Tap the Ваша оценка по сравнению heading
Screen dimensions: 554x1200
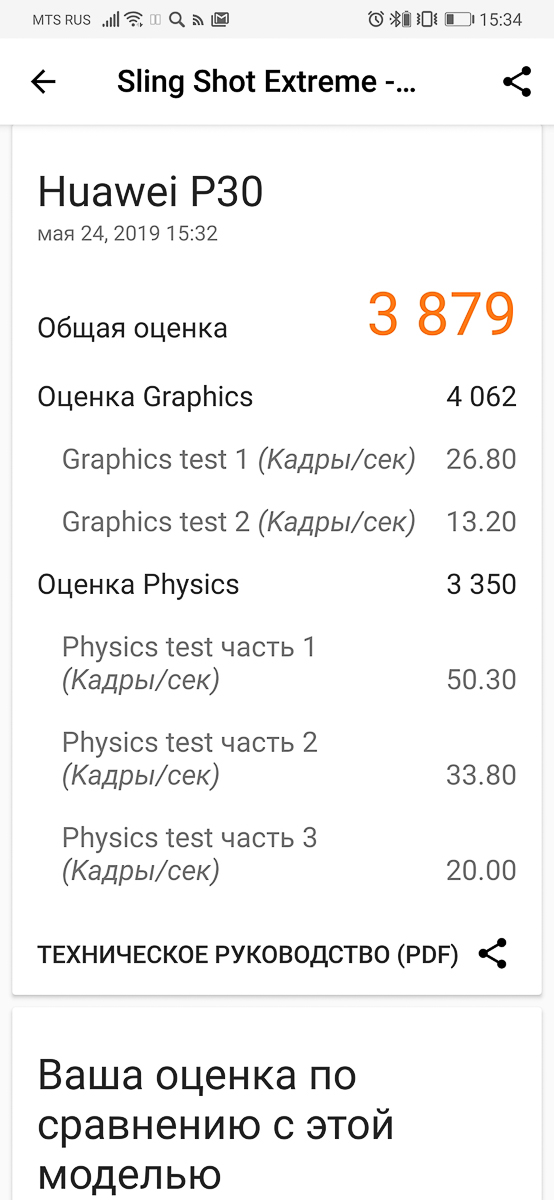(x=216, y=1124)
